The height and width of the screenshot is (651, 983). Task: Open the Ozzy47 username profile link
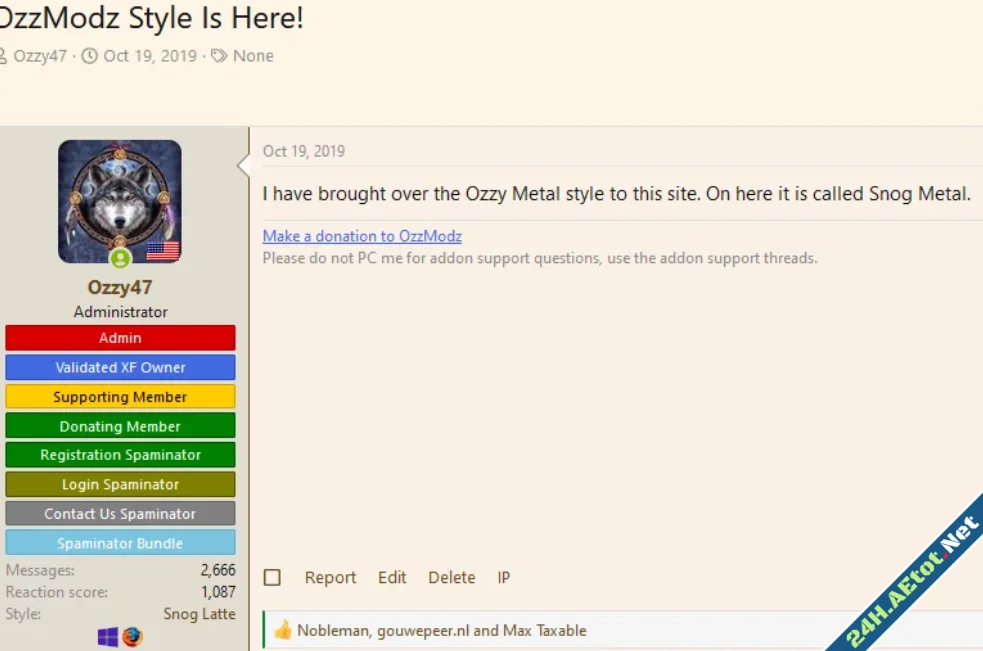coord(120,288)
